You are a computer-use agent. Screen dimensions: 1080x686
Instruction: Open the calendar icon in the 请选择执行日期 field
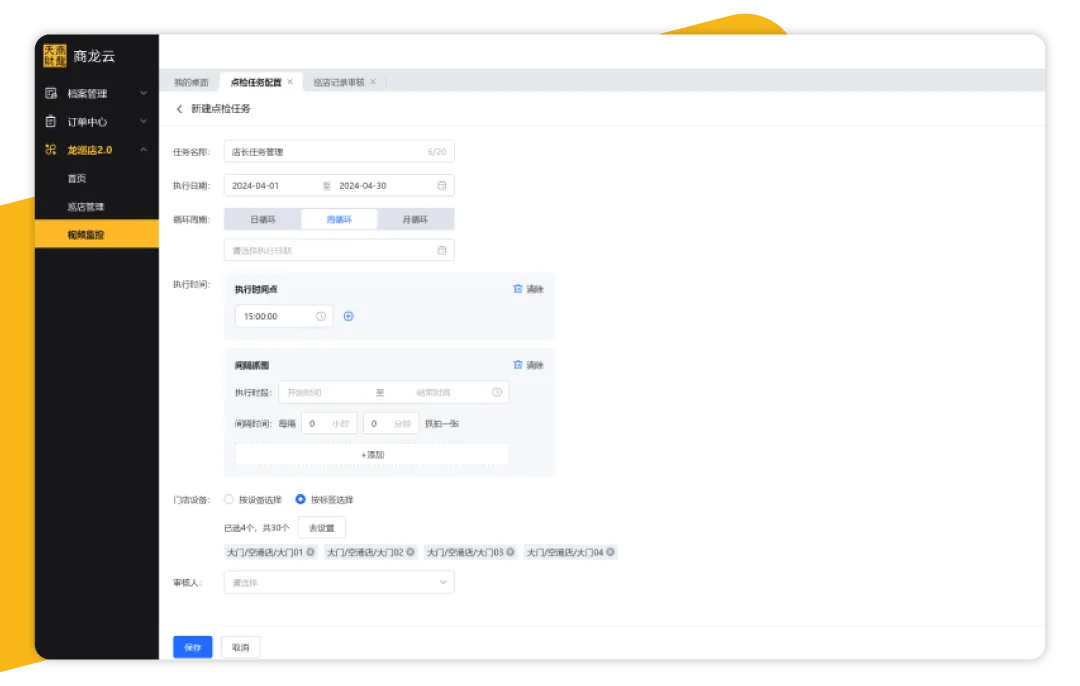point(442,250)
